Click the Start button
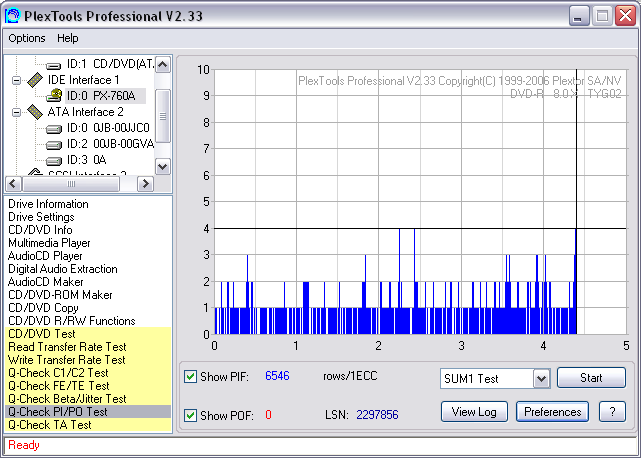The image size is (641, 458). coord(591,377)
